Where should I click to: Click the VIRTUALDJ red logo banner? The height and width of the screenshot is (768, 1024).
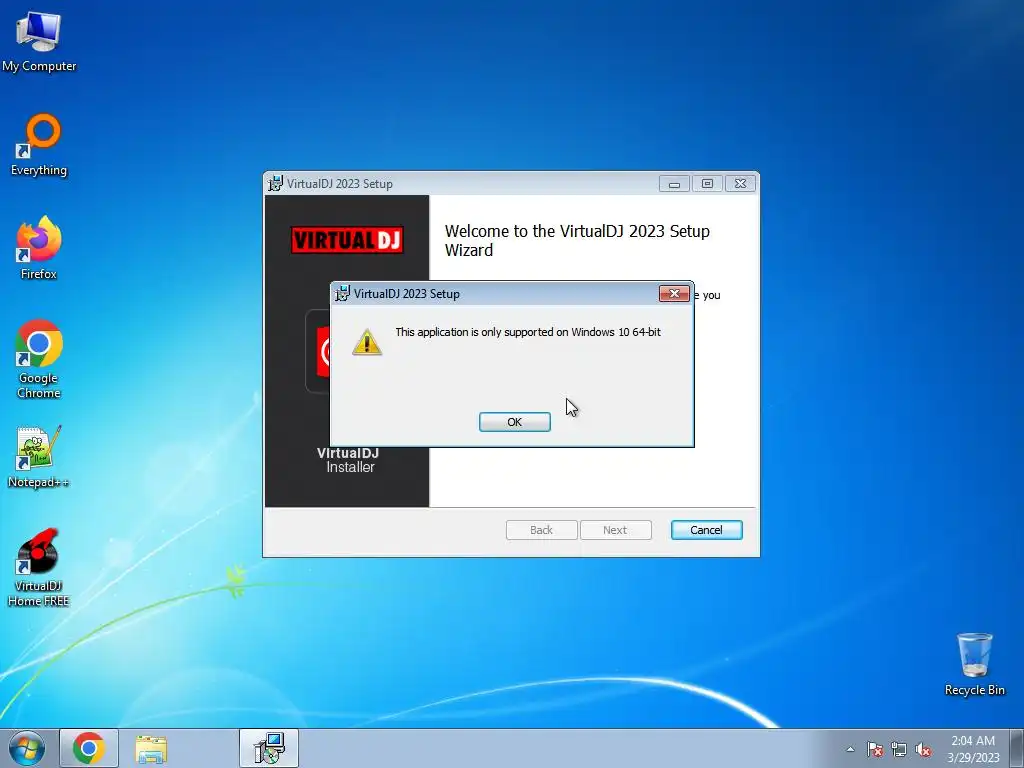pos(347,240)
